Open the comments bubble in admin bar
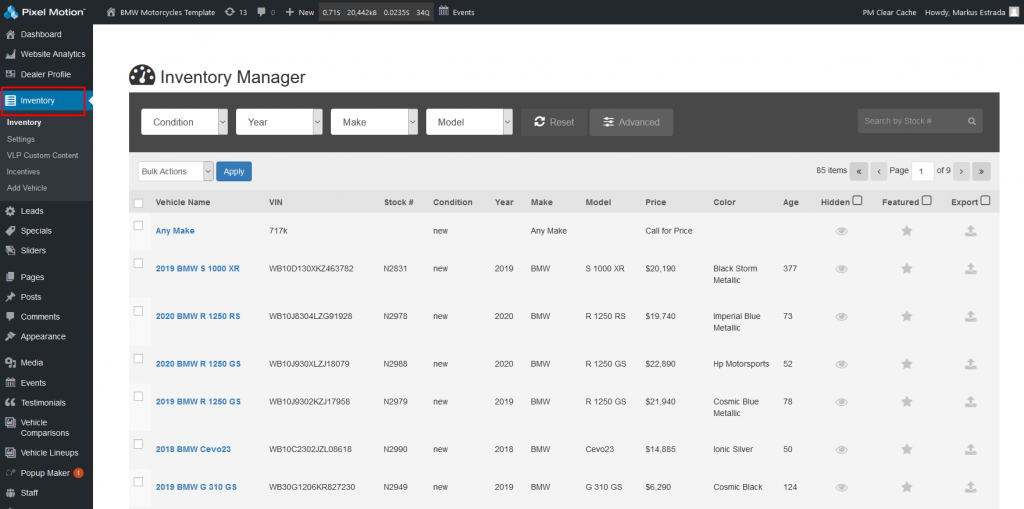This screenshot has height=509, width=1024. pyautogui.click(x=266, y=12)
